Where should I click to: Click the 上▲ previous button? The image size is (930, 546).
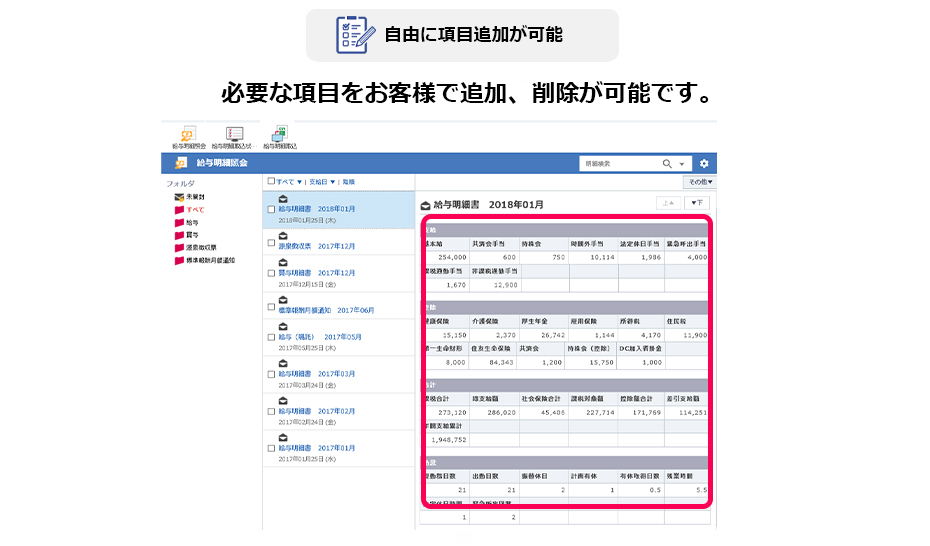pyautogui.click(x=668, y=203)
